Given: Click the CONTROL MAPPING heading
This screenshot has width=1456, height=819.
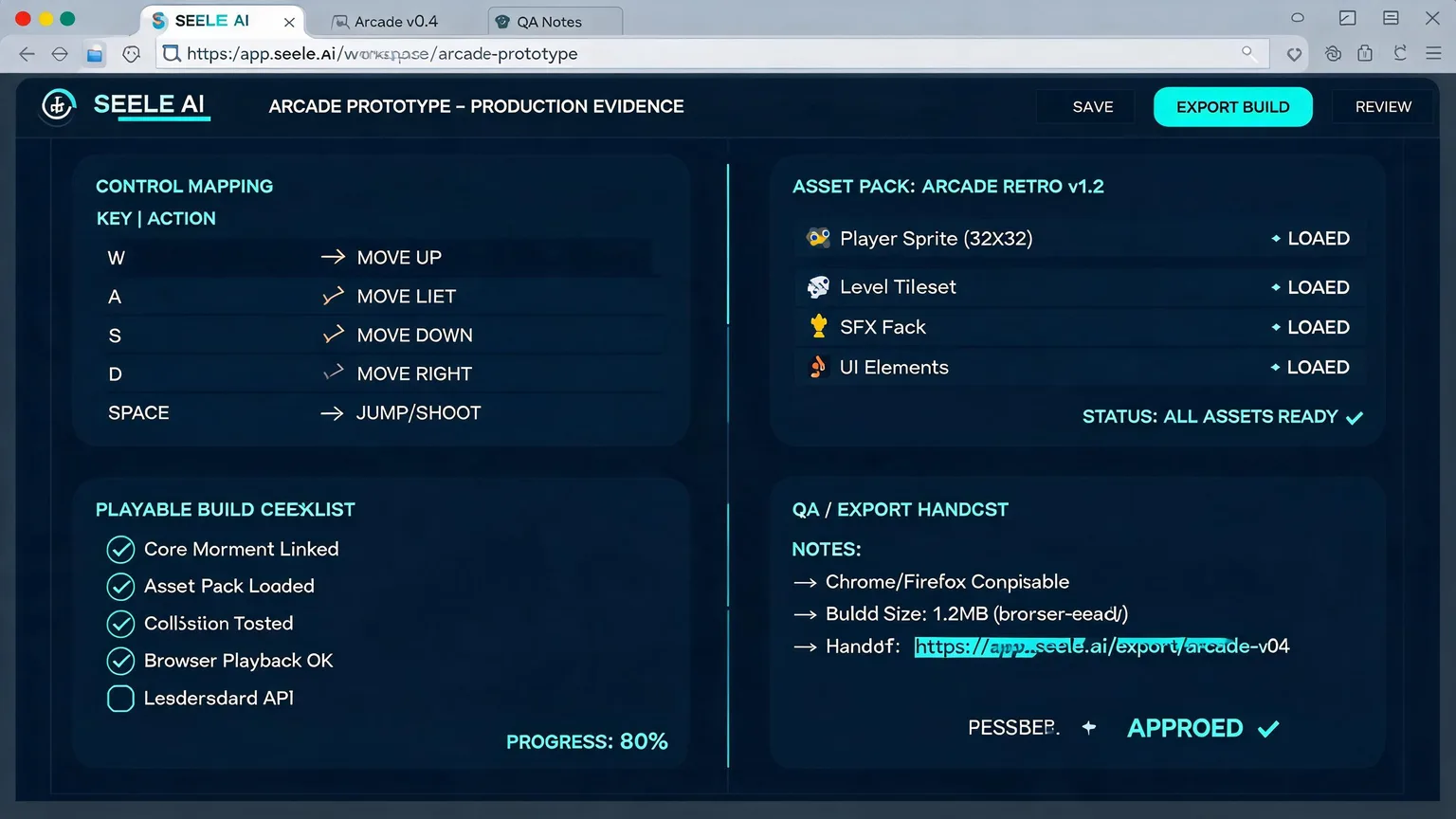Looking at the screenshot, I should (x=185, y=187).
